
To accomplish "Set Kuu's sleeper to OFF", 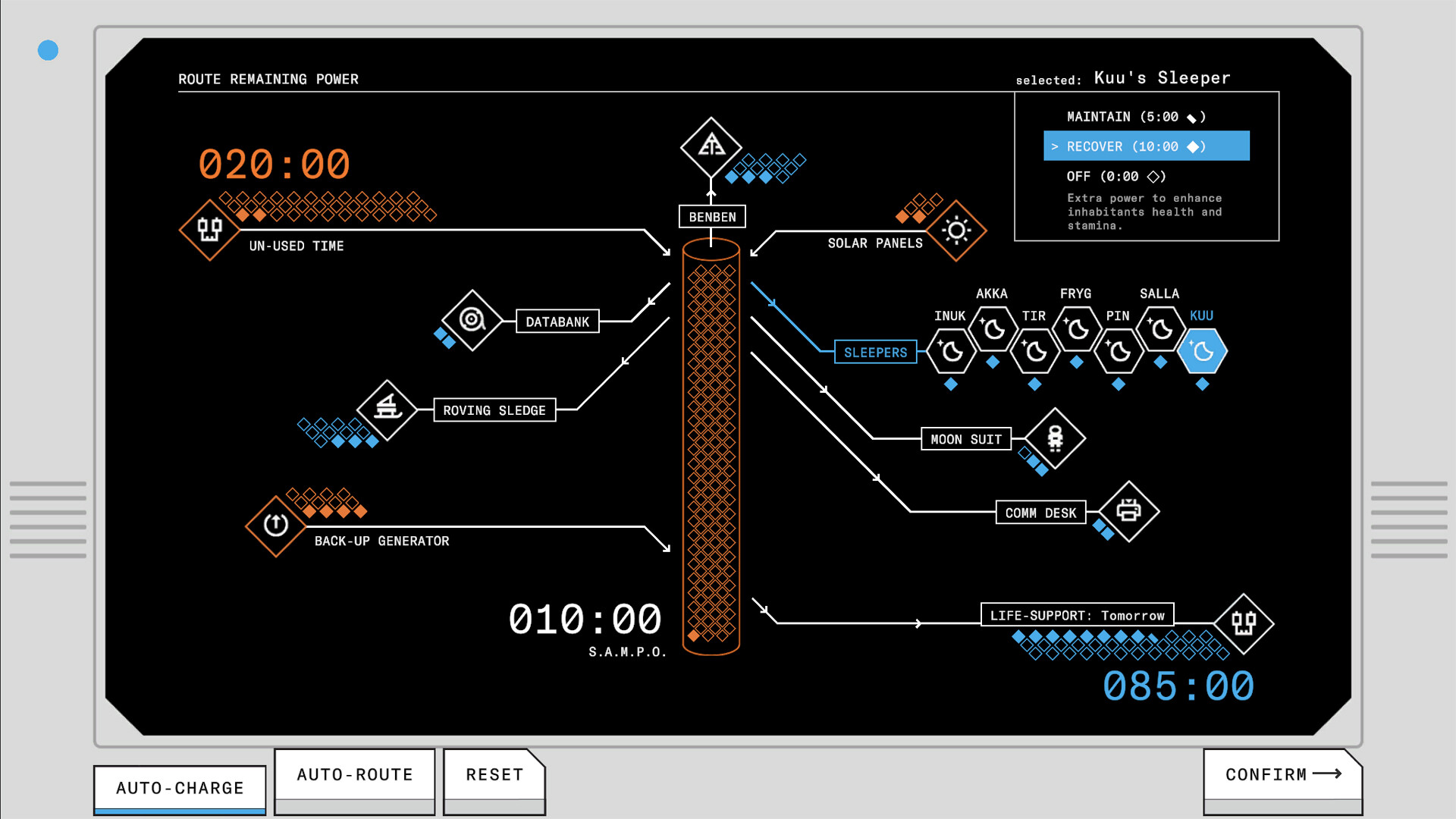I will (x=1115, y=176).
